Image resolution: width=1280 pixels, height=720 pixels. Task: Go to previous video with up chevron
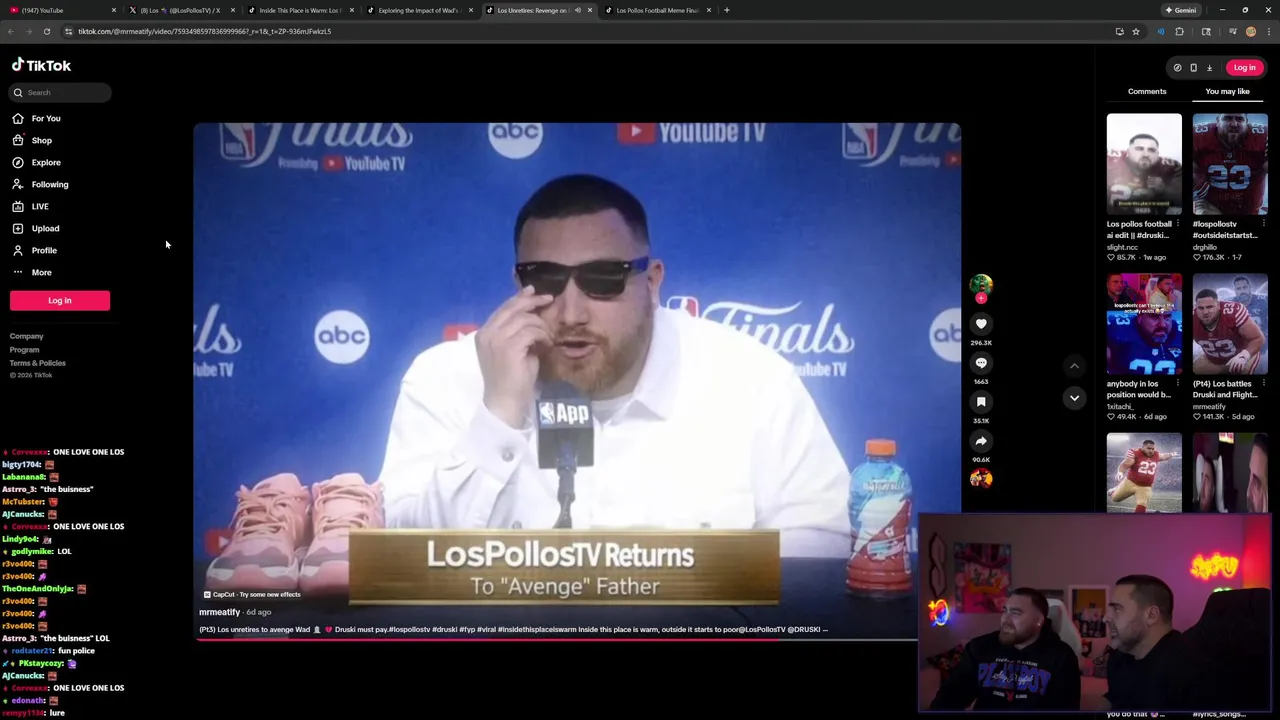pos(1074,366)
